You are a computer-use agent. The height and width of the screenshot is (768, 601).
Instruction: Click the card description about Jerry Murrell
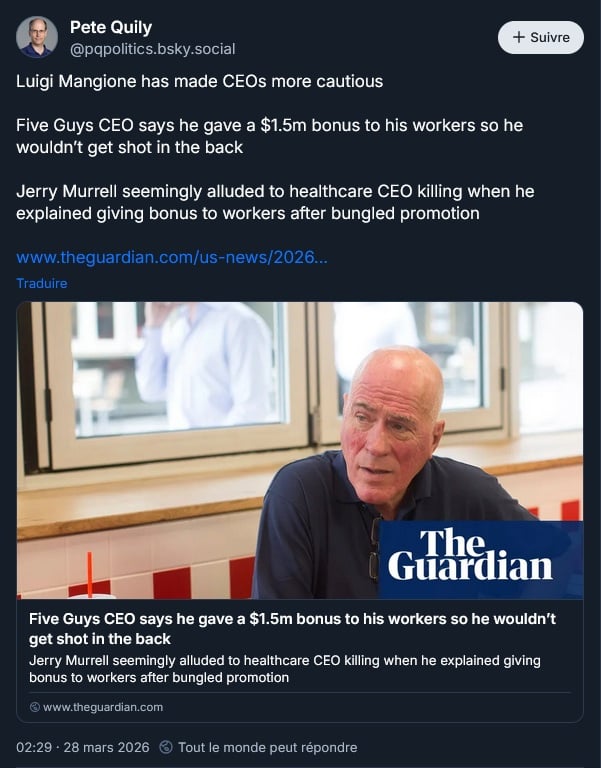pyautogui.click(x=284, y=669)
